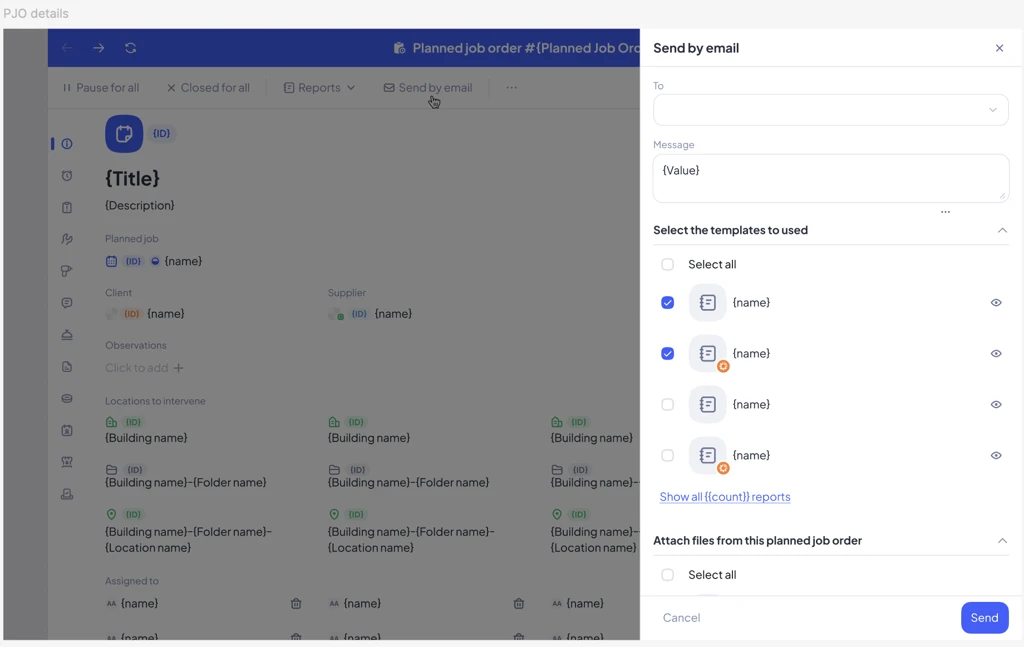Open the comments sidebar icon

pos(67,303)
